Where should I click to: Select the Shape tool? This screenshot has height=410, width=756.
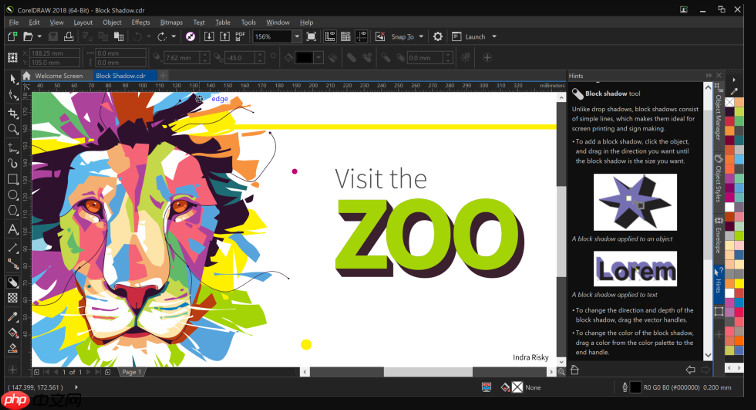[13, 96]
